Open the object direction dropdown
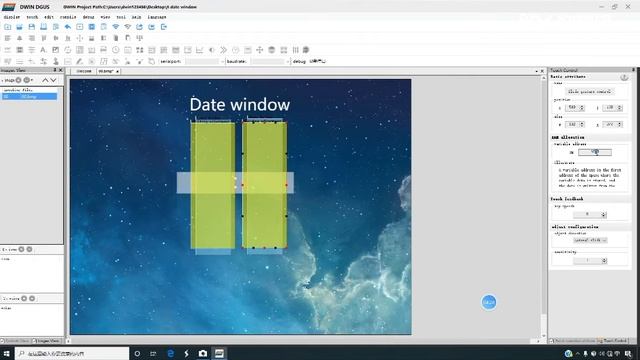The height and width of the screenshot is (360, 640). pyautogui.click(x=590, y=240)
